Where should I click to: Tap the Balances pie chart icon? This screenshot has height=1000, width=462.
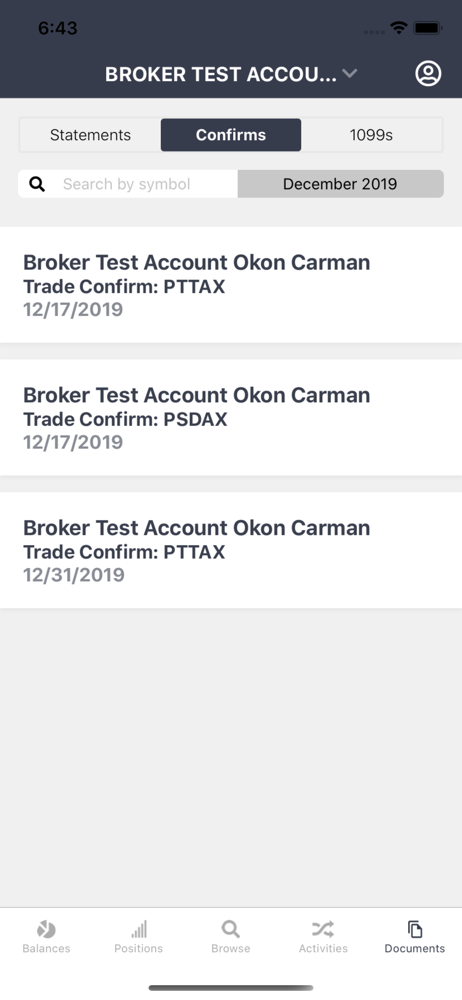(x=46, y=929)
